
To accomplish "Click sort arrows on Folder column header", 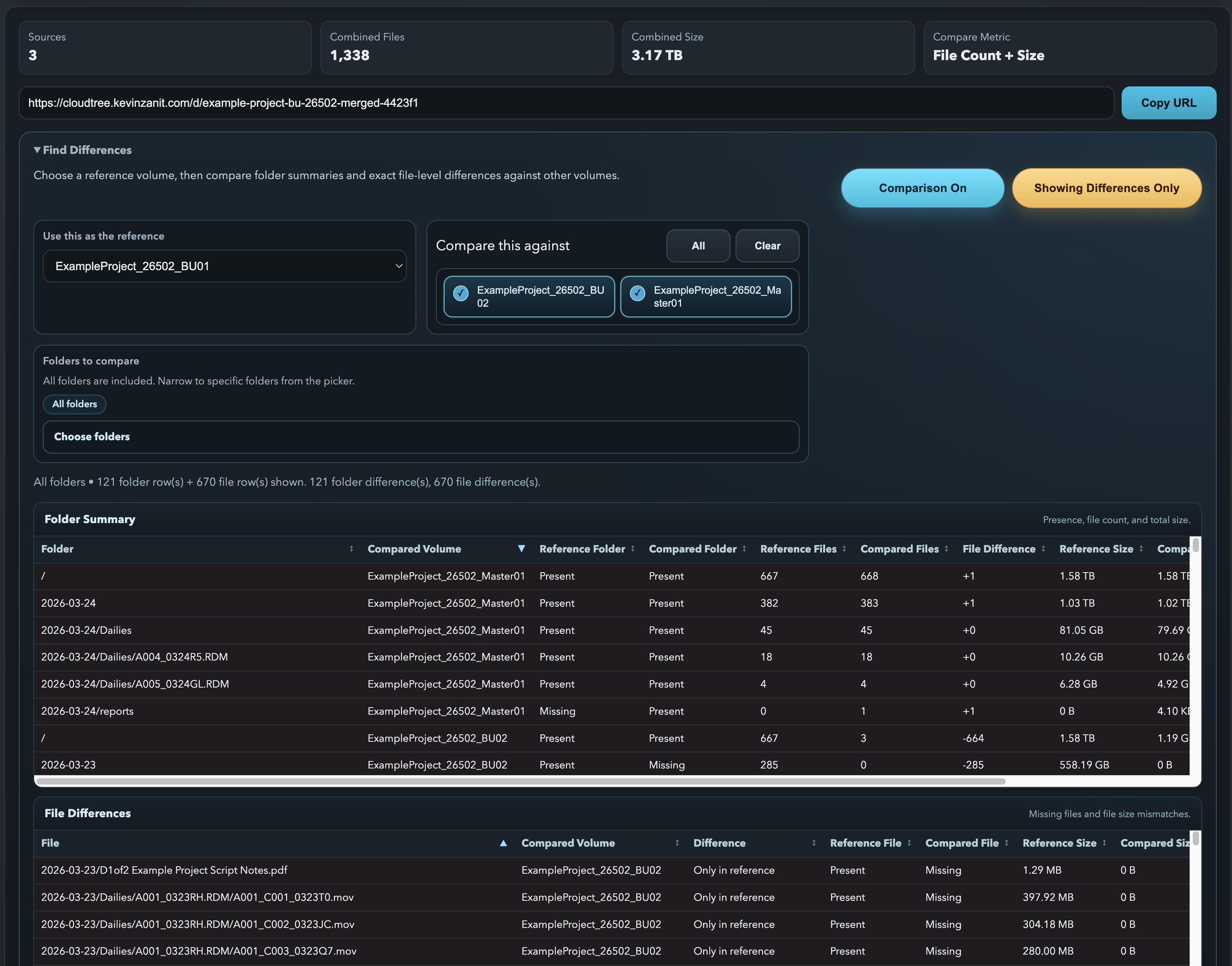I will pyautogui.click(x=351, y=549).
